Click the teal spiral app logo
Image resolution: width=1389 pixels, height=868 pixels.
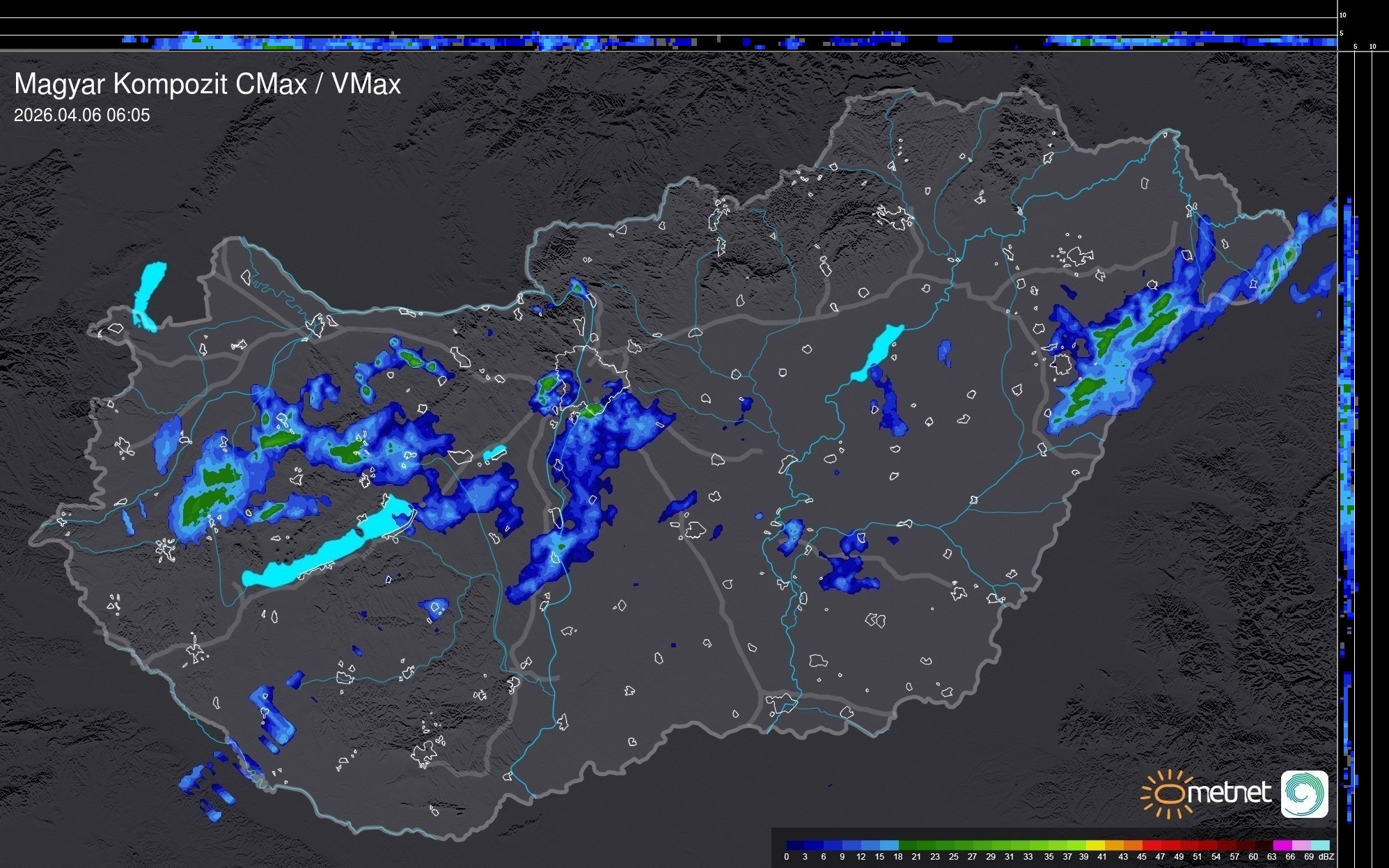[1304, 794]
